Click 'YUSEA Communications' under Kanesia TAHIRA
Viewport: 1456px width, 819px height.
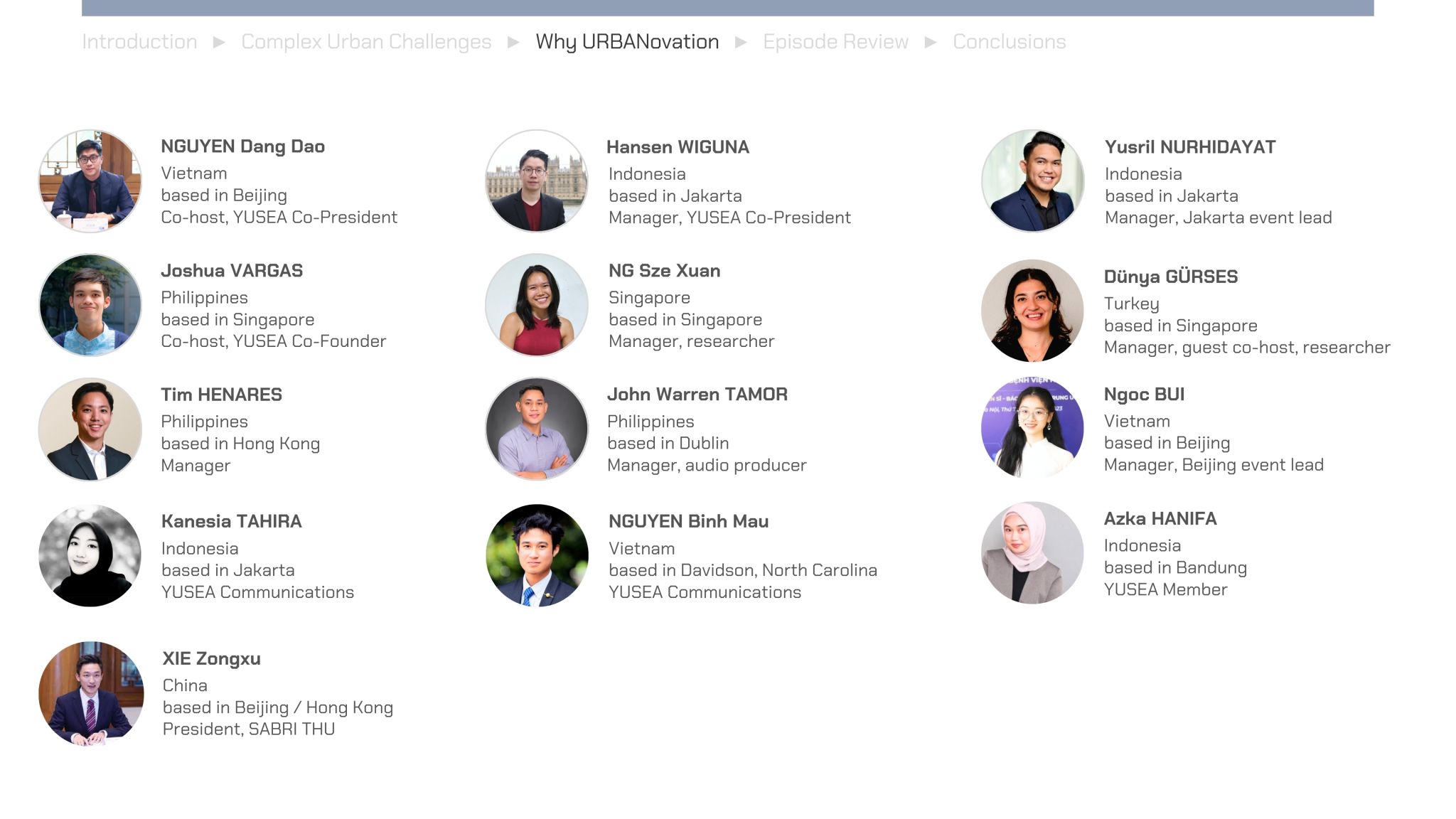point(257,592)
